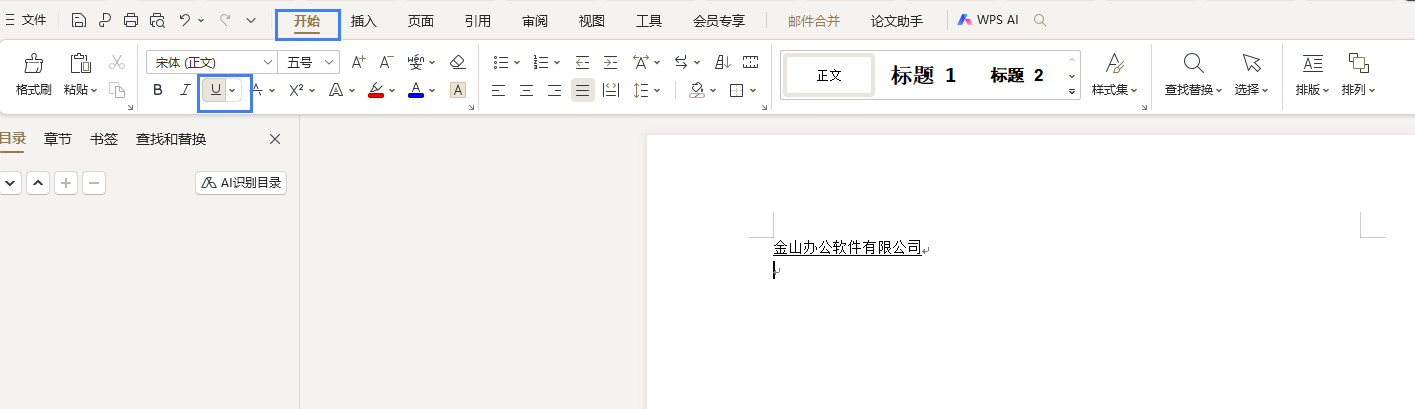Switch to the 引用 tab
The image size is (1415, 409).
point(478,21)
